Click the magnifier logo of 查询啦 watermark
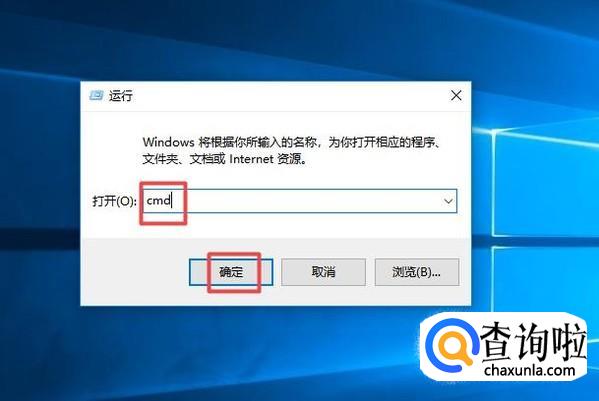 (452, 346)
